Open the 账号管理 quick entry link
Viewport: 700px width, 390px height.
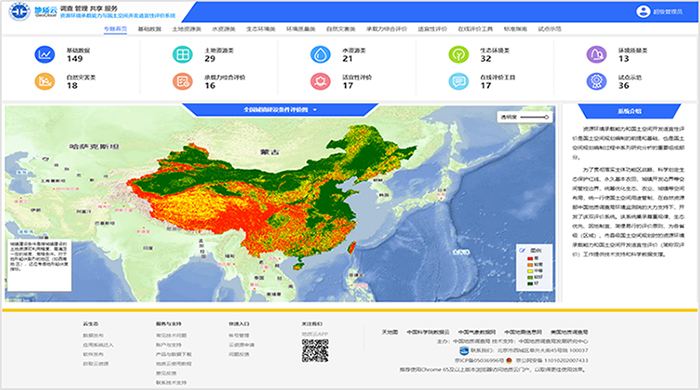pos(239,335)
